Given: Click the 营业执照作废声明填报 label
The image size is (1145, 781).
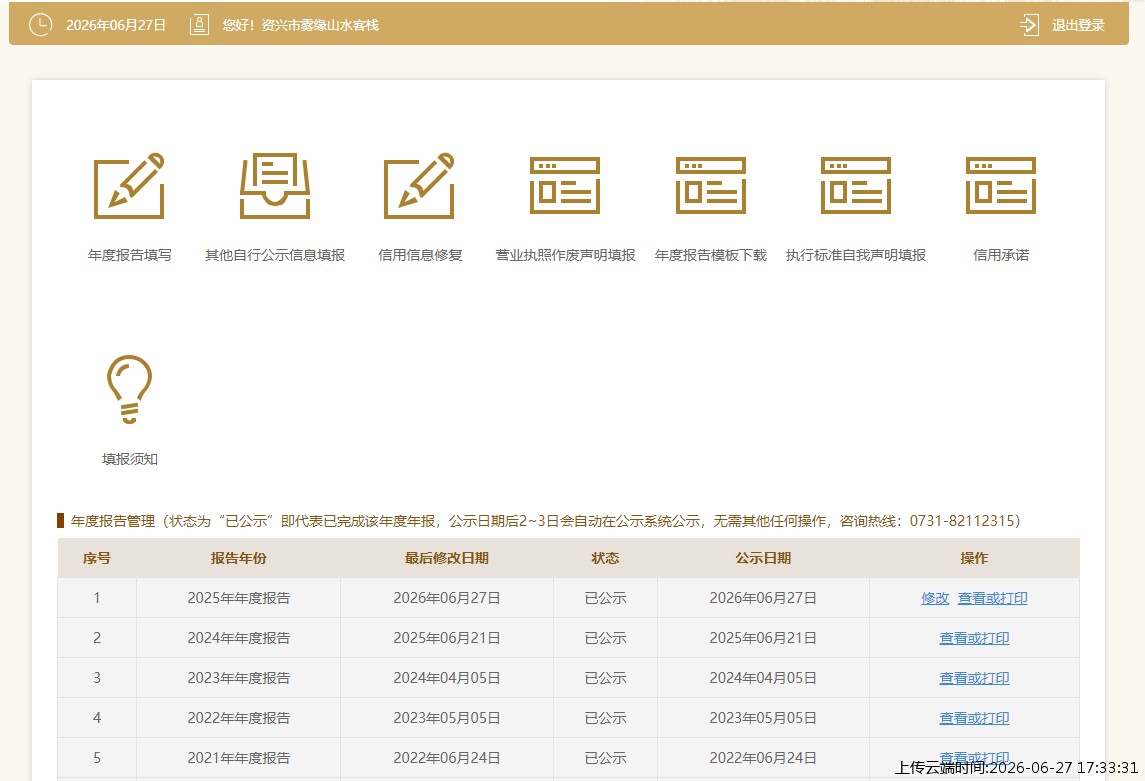Looking at the screenshot, I should [565, 255].
